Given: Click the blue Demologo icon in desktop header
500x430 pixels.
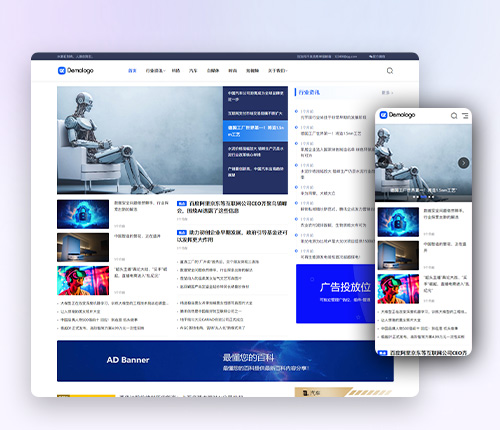Looking at the screenshot, I should [62, 71].
